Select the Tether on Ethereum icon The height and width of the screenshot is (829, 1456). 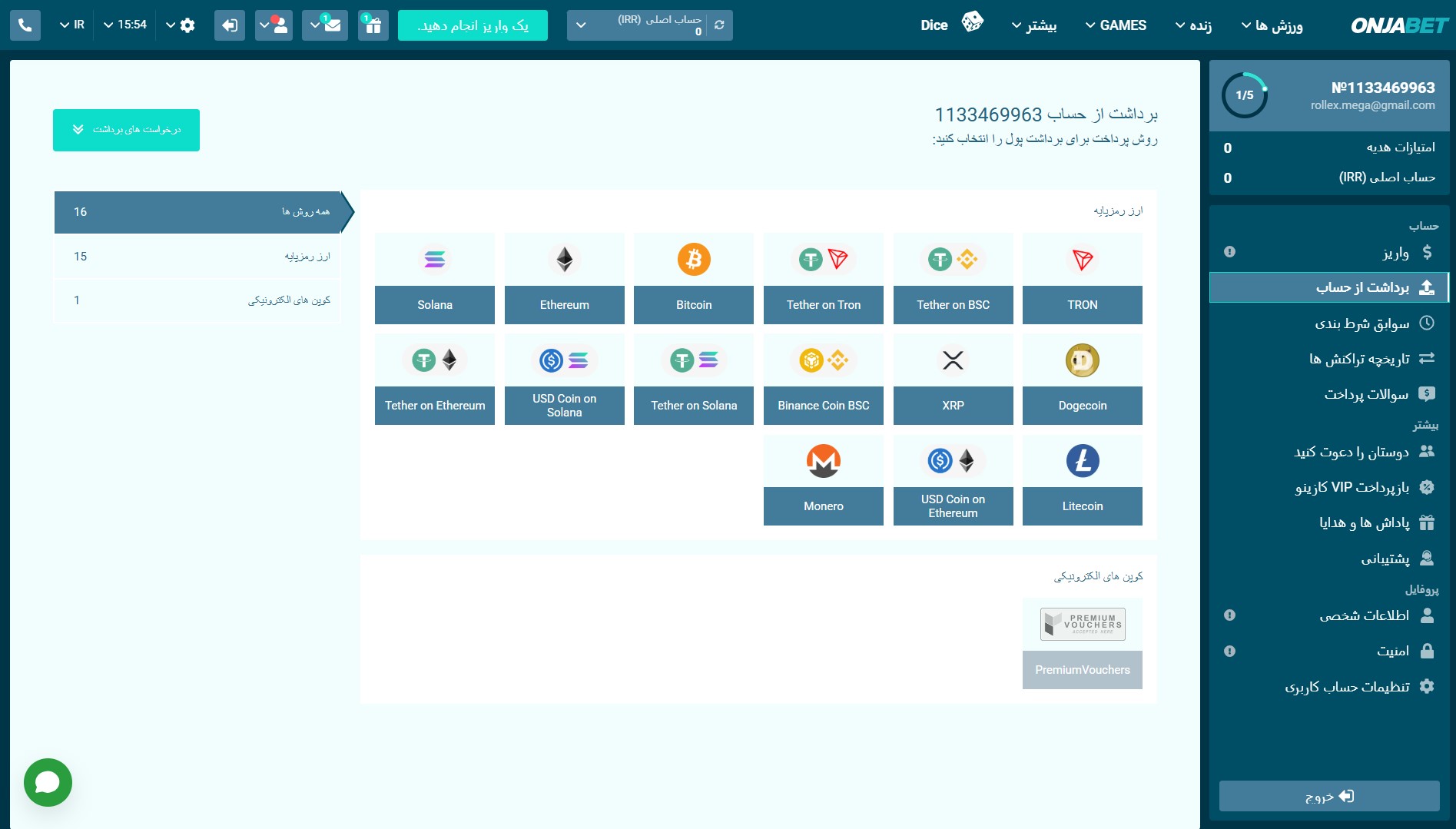435,360
